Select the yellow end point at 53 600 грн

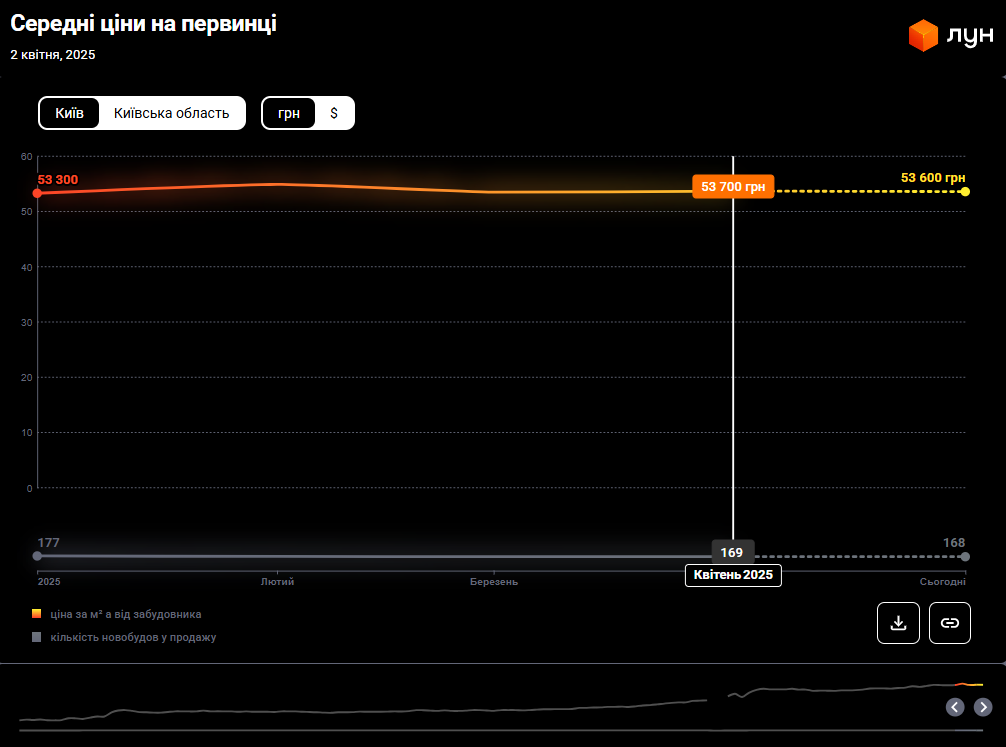point(965,191)
